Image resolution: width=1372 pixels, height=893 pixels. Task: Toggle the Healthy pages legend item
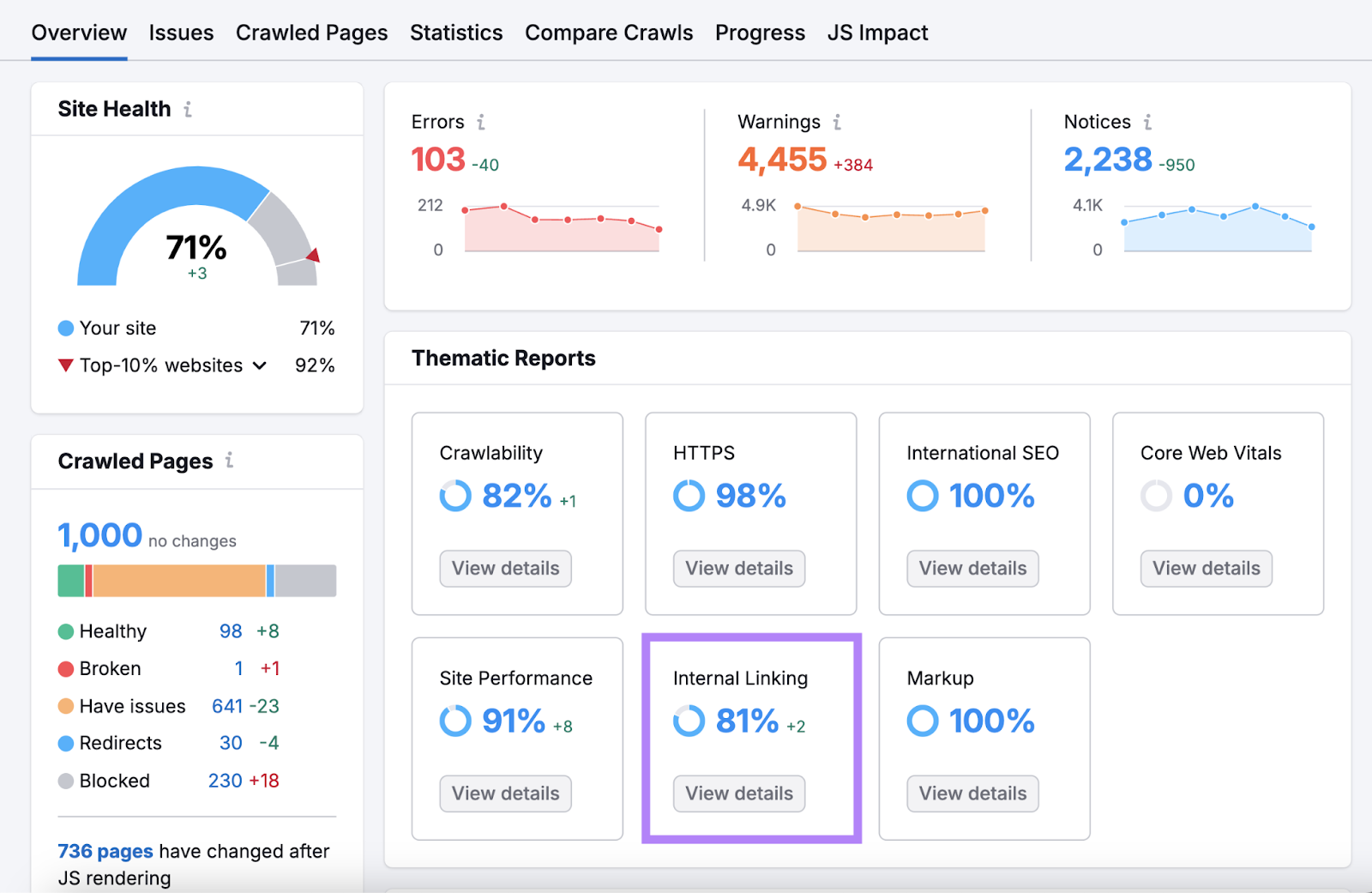(111, 631)
